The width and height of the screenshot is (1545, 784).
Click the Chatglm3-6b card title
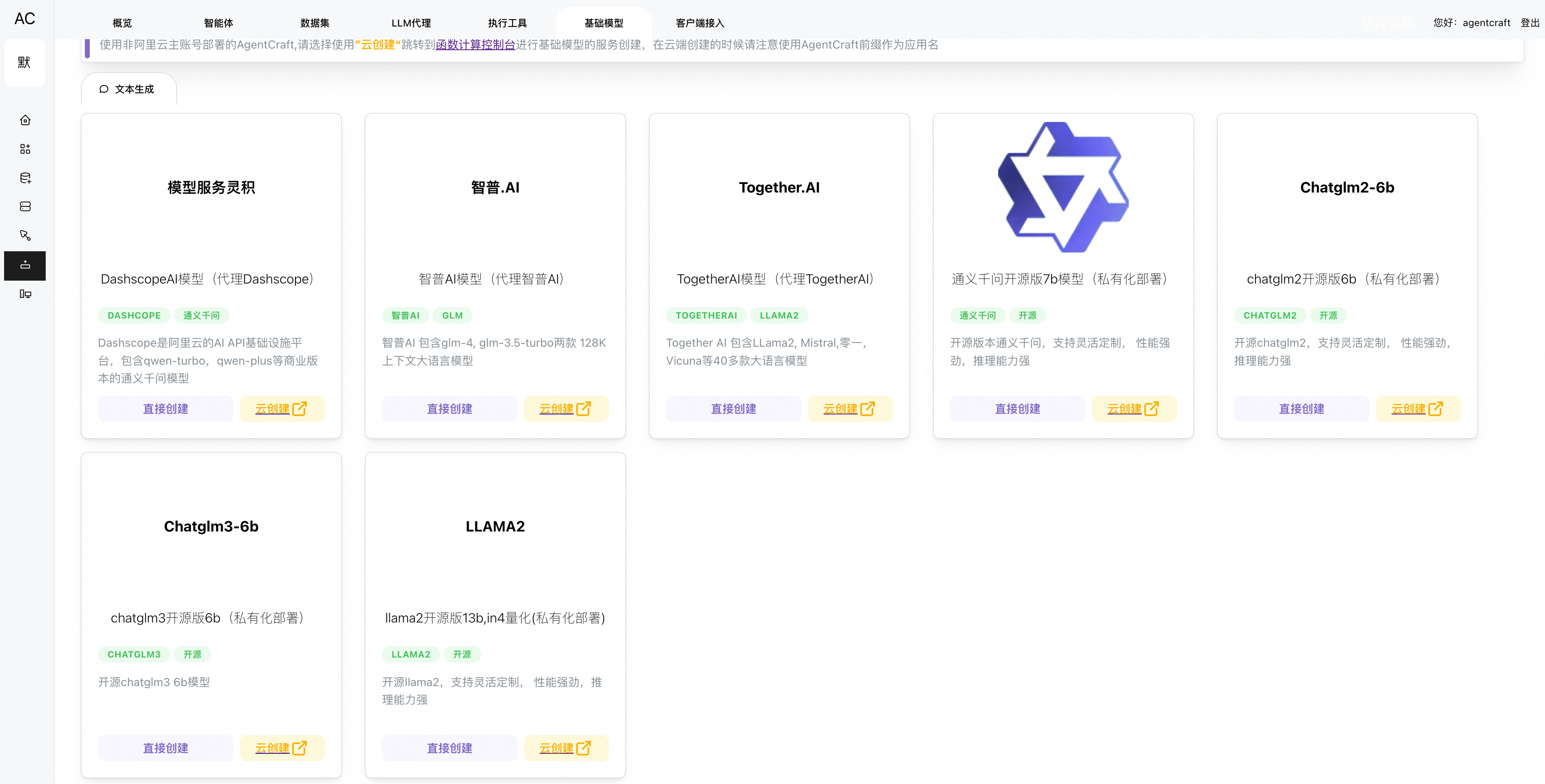coord(211,526)
